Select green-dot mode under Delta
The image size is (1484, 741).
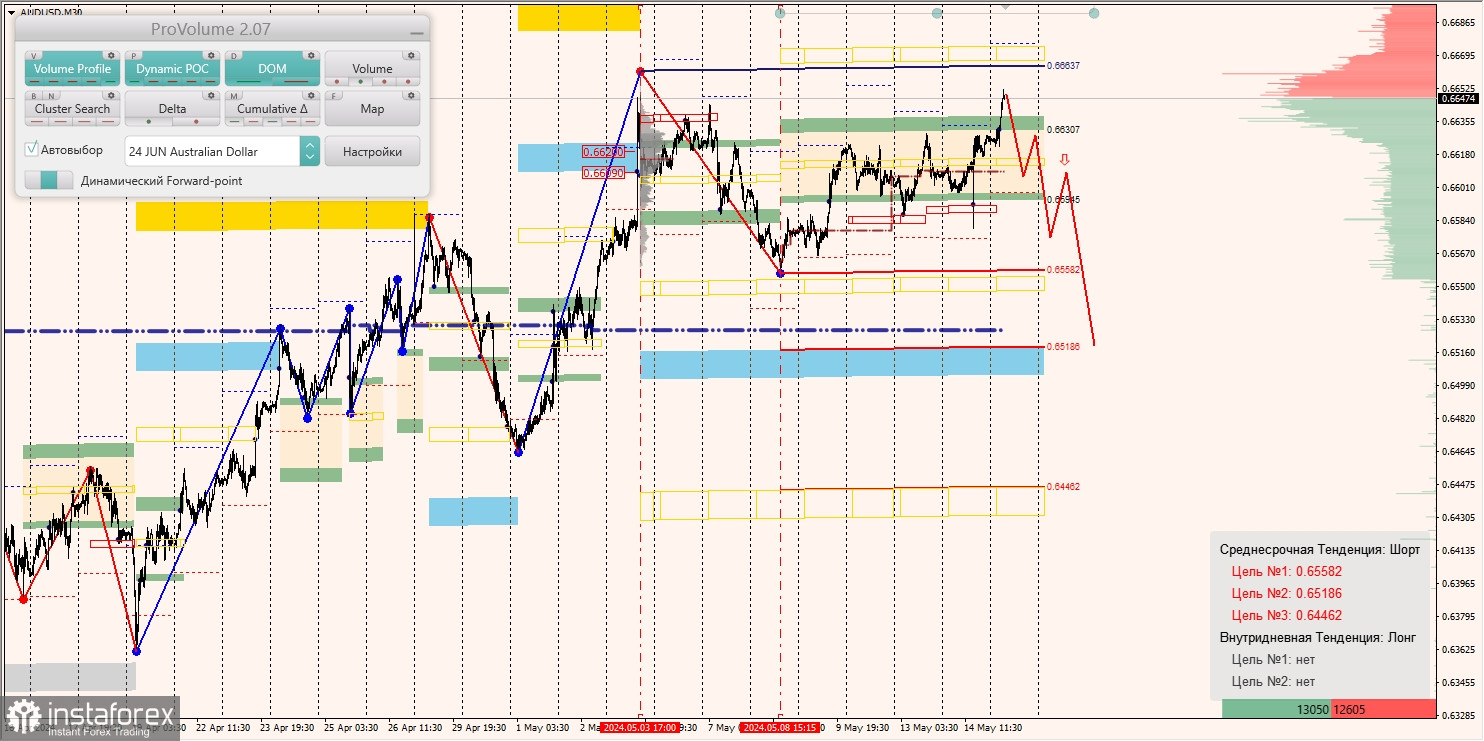[x=149, y=121]
